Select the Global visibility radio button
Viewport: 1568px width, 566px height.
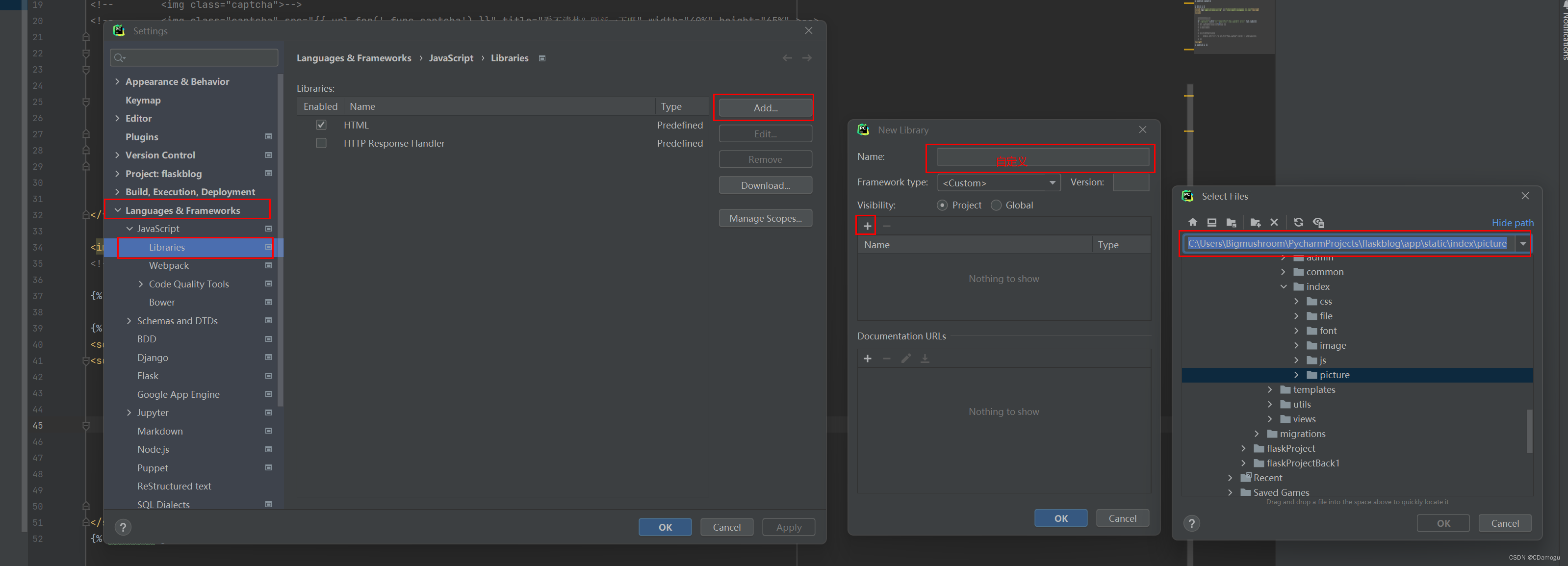click(x=997, y=205)
